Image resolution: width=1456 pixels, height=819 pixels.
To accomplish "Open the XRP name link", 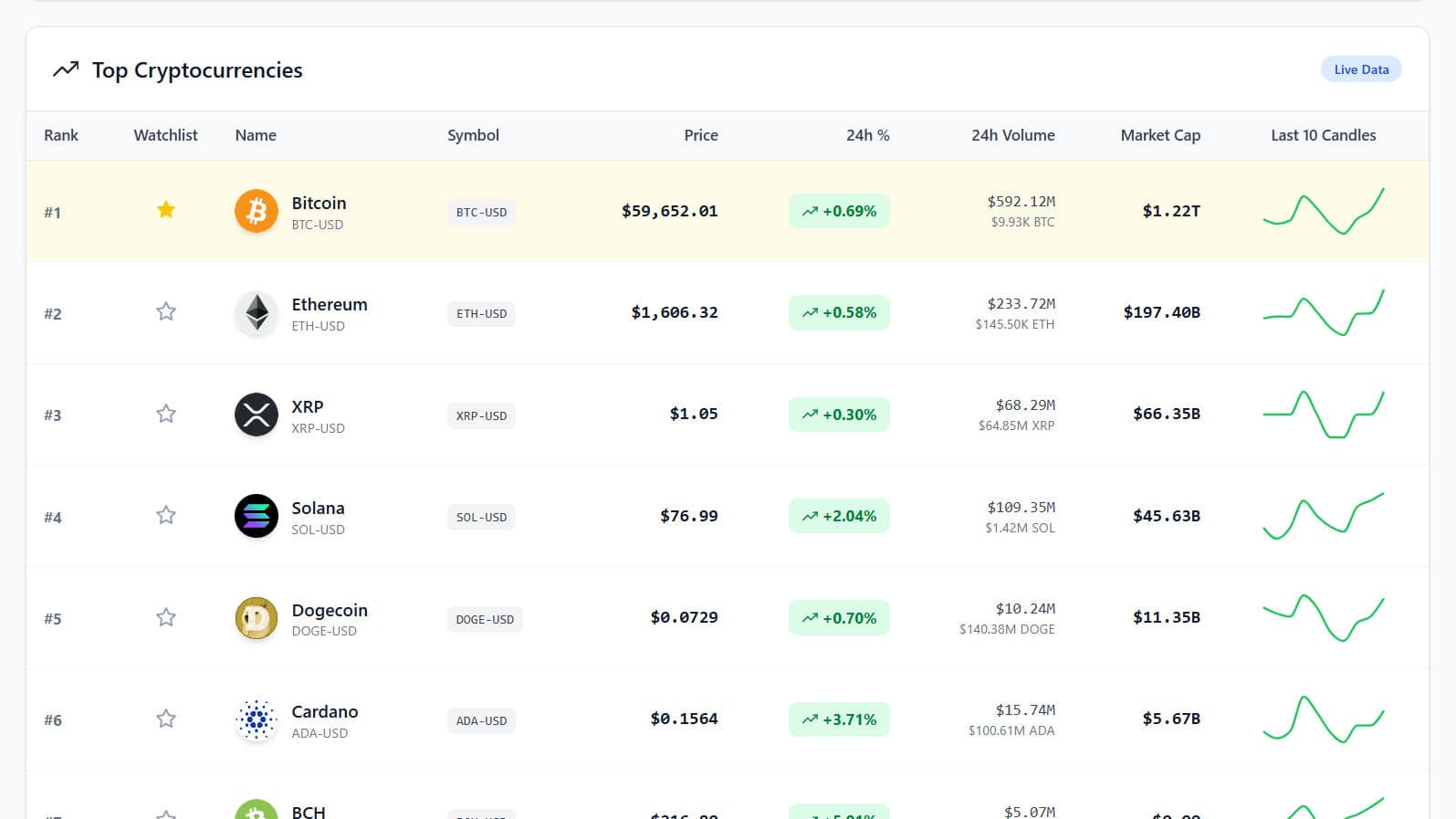I will 308,406.
